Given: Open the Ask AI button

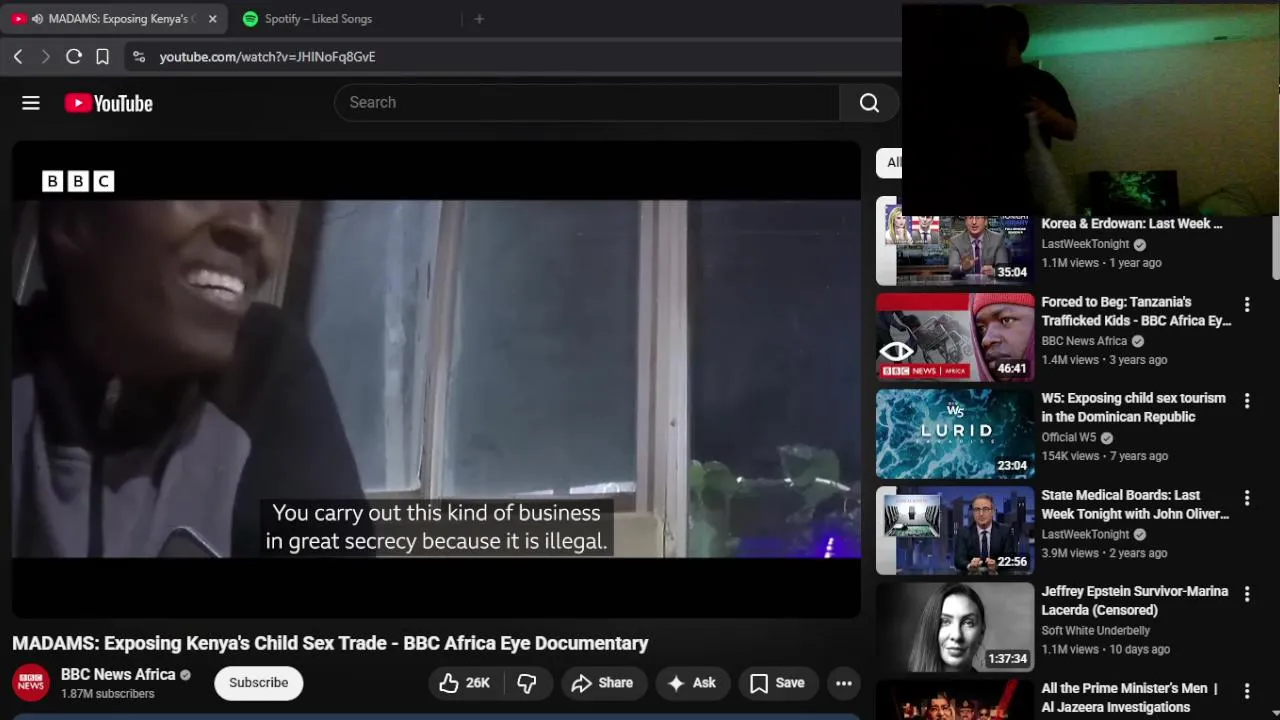Looking at the screenshot, I should click(x=692, y=683).
